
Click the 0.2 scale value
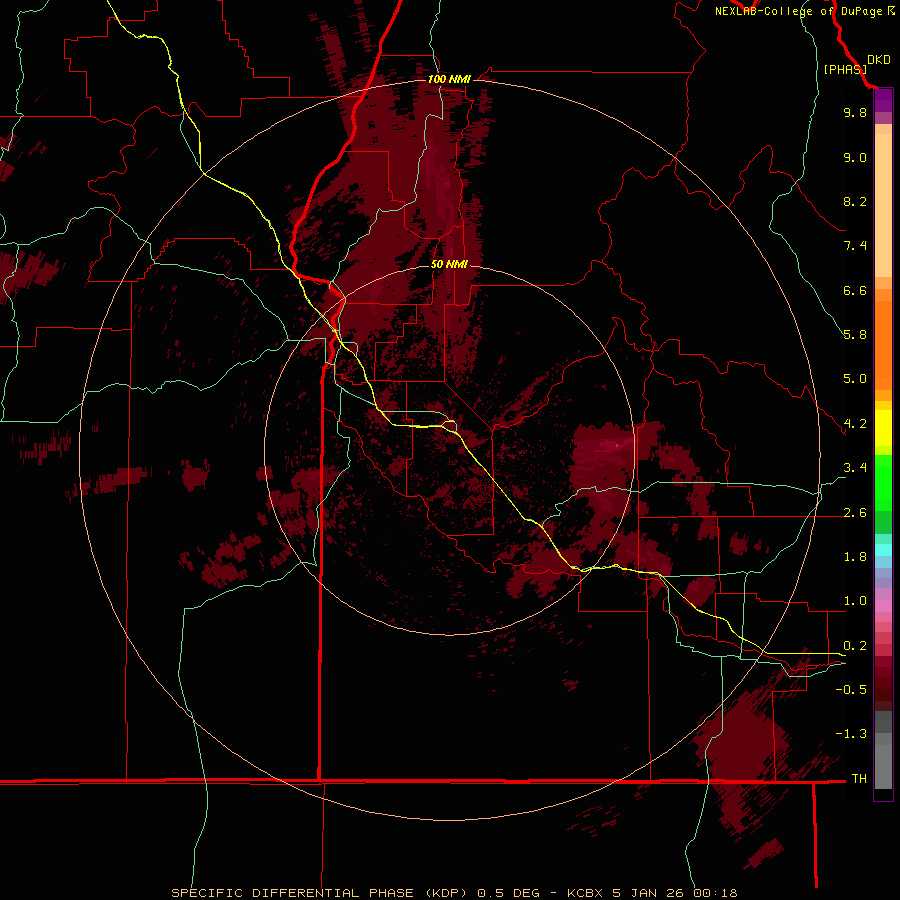[x=855, y=646]
